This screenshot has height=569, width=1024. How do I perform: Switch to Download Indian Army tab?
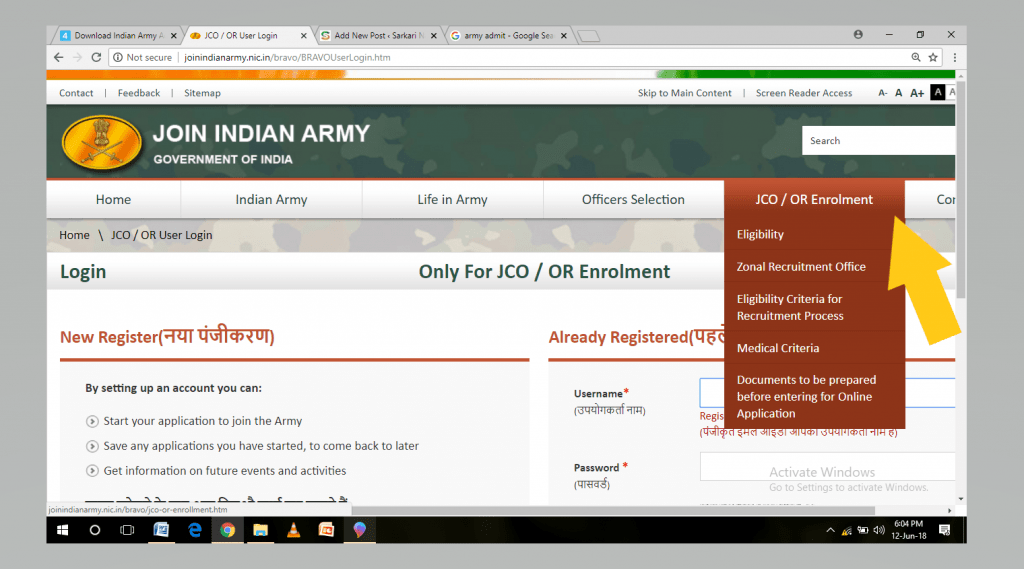(116, 36)
